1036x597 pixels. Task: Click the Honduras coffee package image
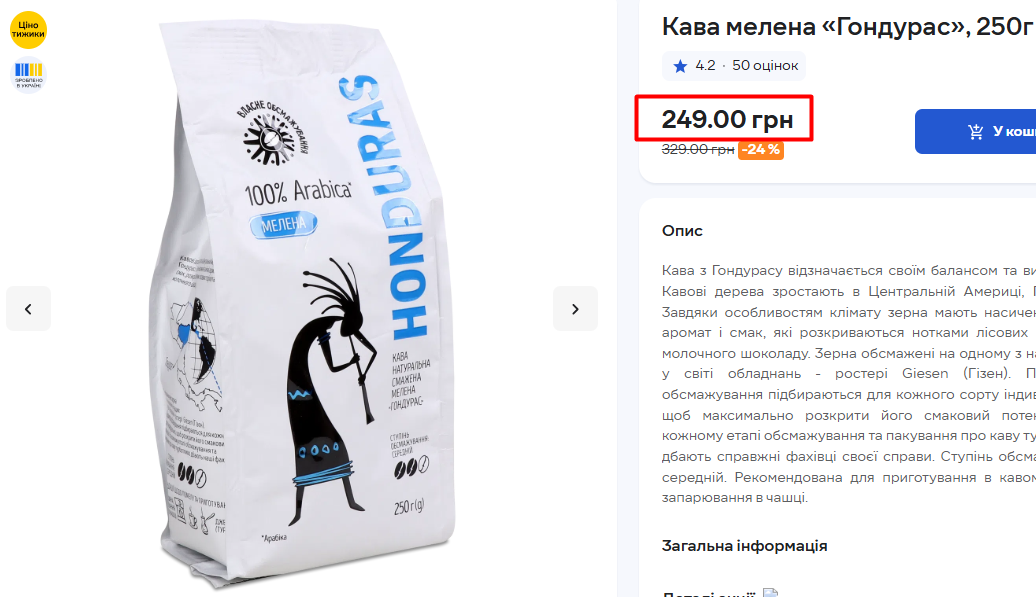click(304, 304)
